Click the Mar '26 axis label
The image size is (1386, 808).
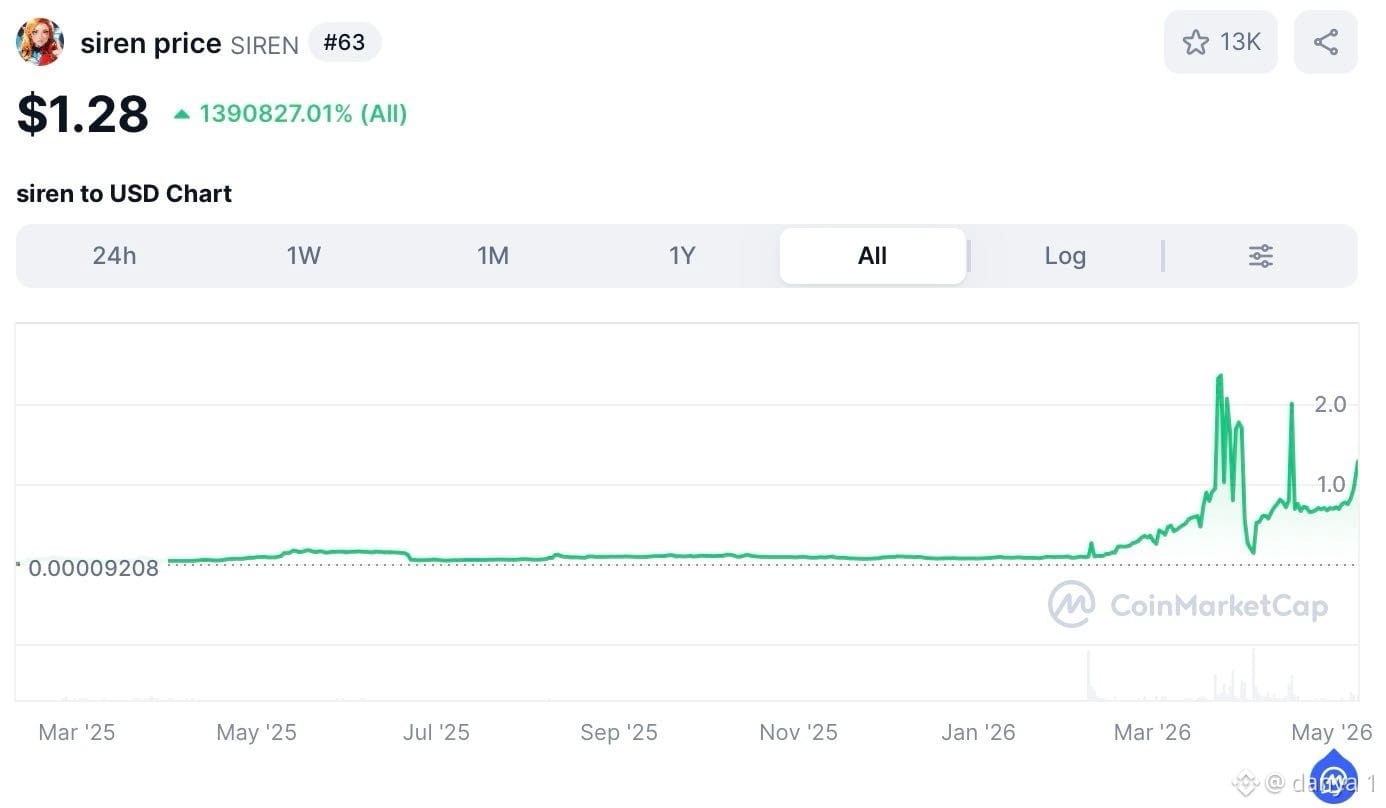(x=1152, y=732)
